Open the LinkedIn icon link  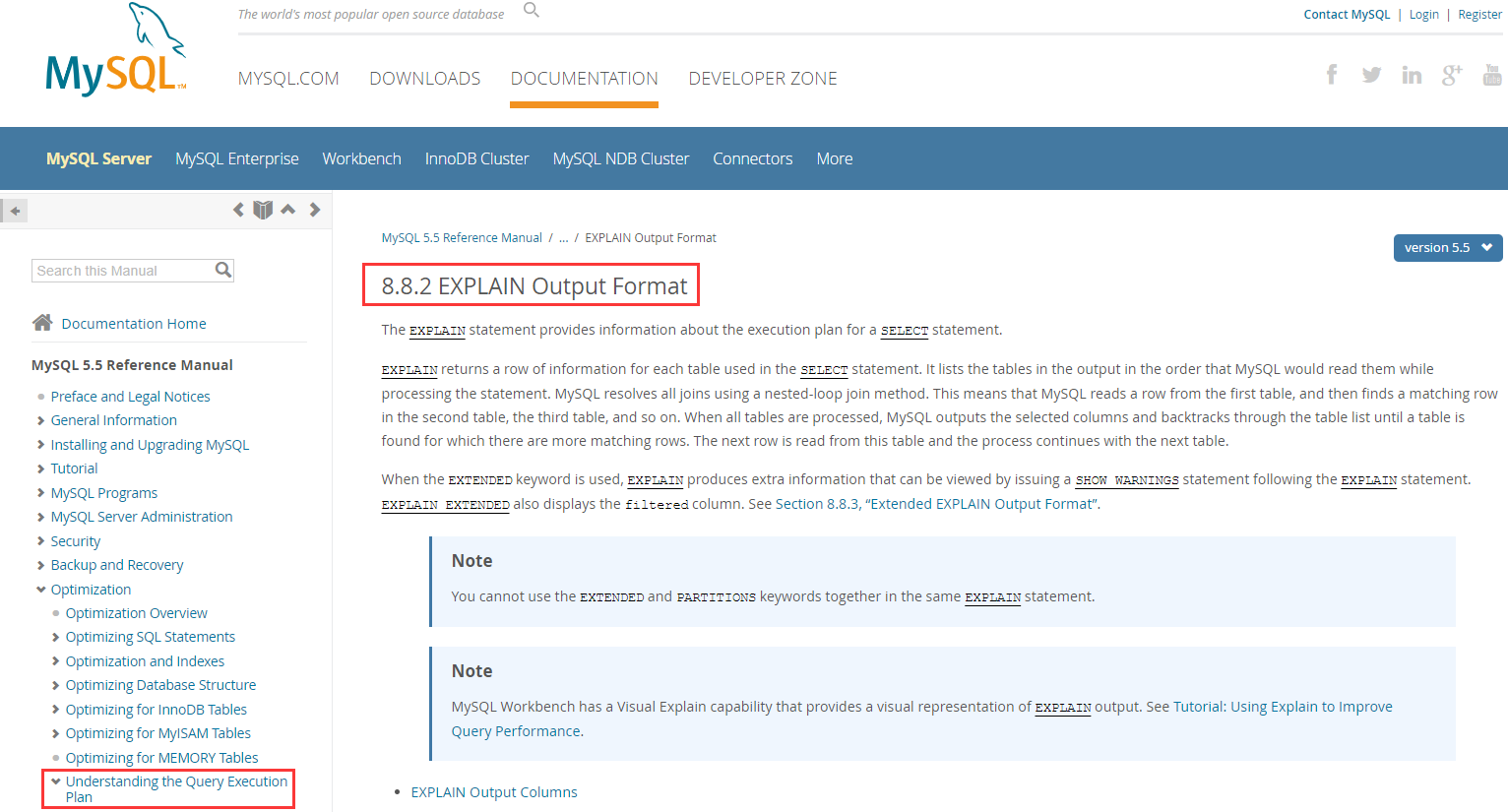click(1412, 75)
